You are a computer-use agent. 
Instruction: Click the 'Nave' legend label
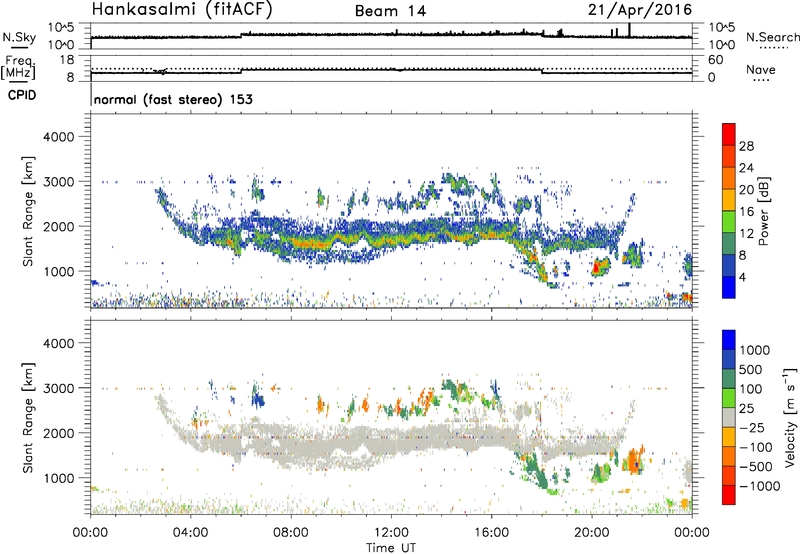[x=761, y=70]
